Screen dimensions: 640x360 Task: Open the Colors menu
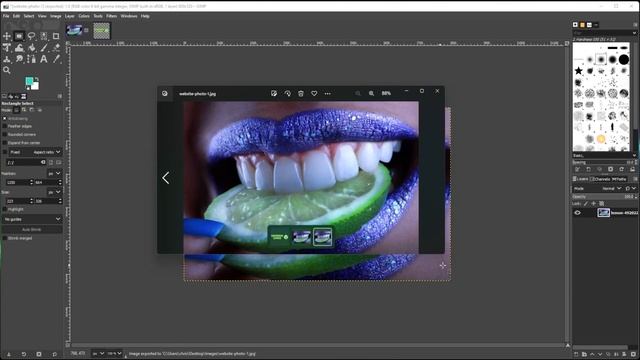(x=84, y=16)
